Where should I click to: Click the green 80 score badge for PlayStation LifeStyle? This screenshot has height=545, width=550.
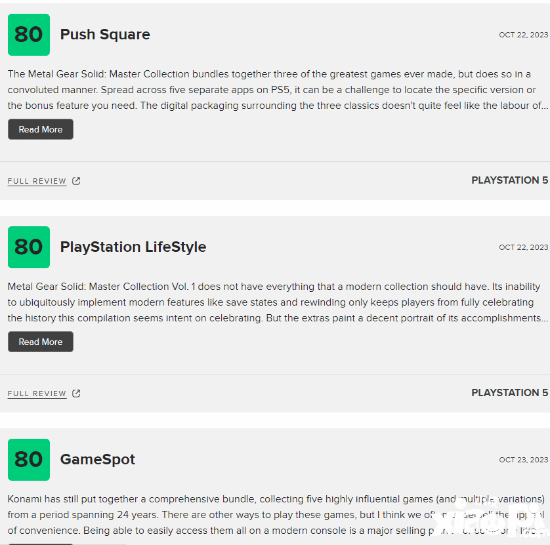click(29, 247)
